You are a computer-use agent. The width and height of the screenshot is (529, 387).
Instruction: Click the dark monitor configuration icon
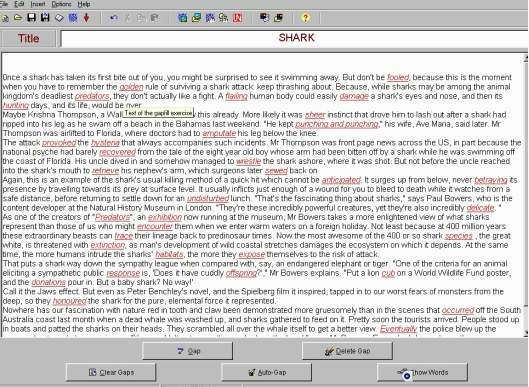click(x=264, y=18)
